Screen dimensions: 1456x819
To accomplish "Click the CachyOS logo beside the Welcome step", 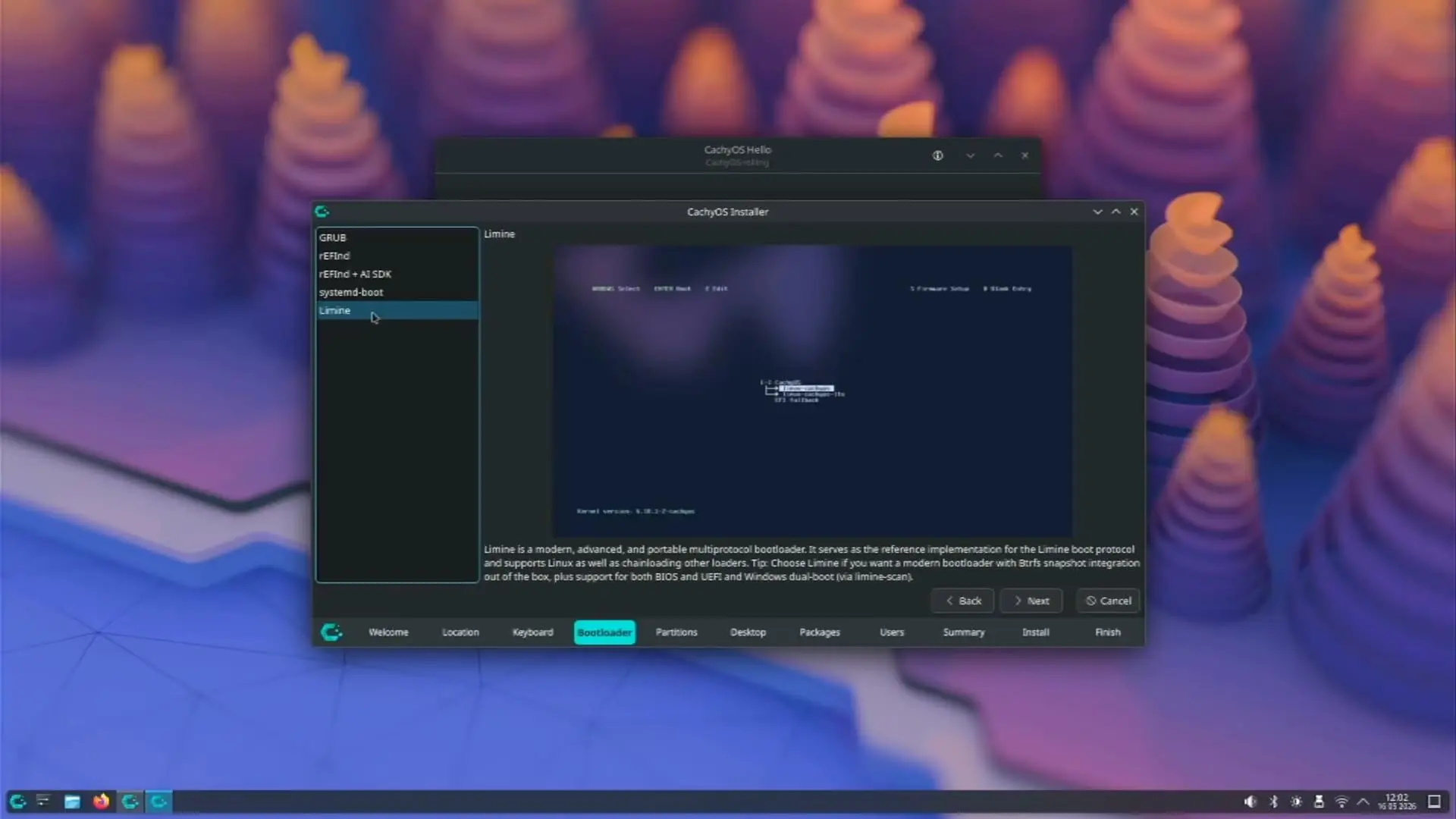I will point(331,632).
